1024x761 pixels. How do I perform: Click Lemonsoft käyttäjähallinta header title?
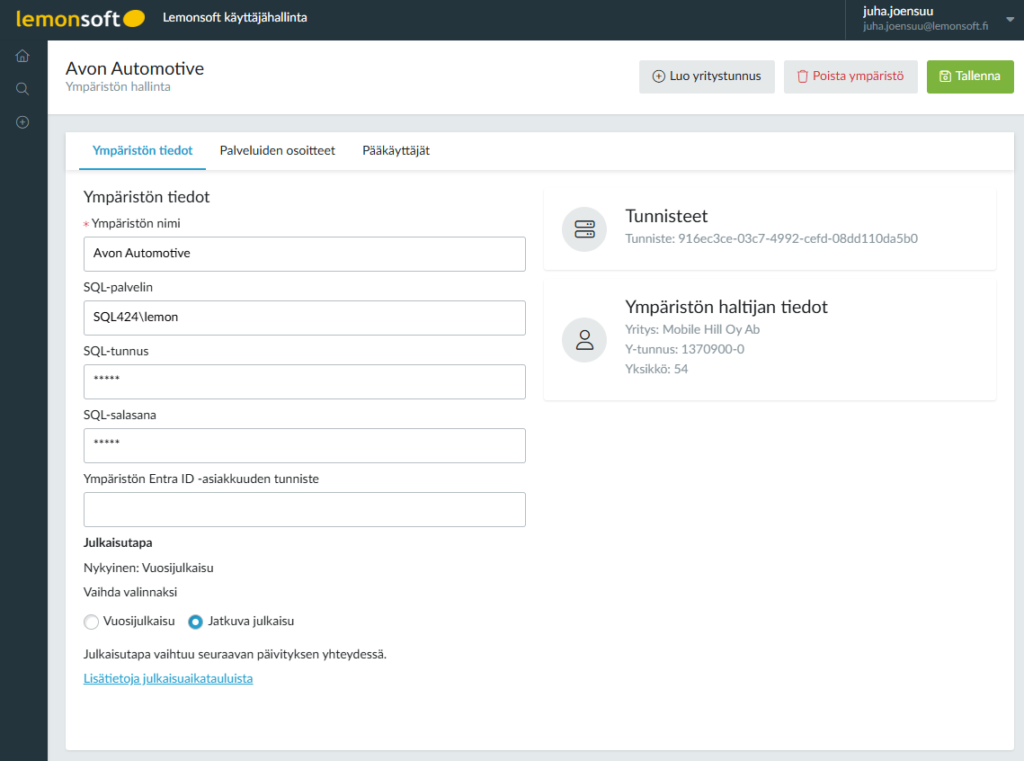pos(234,18)
